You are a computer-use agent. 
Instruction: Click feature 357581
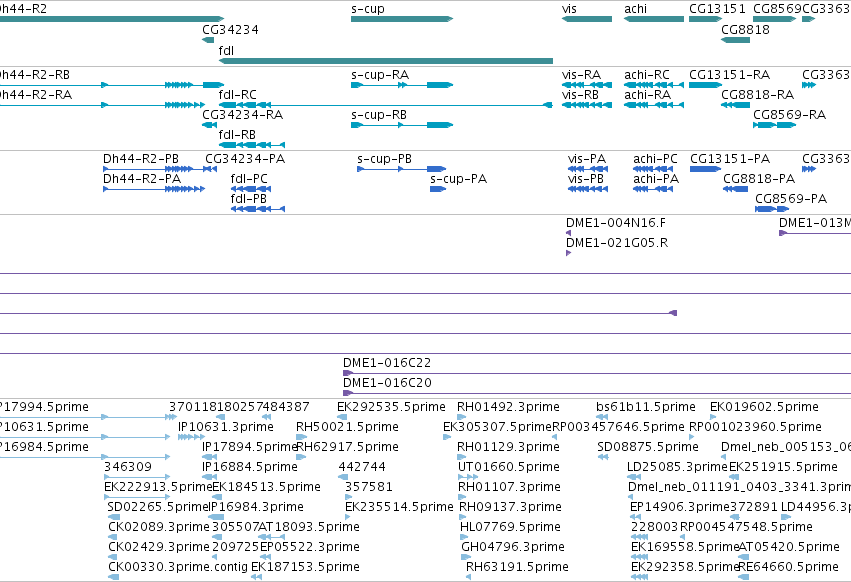point(348,497)
